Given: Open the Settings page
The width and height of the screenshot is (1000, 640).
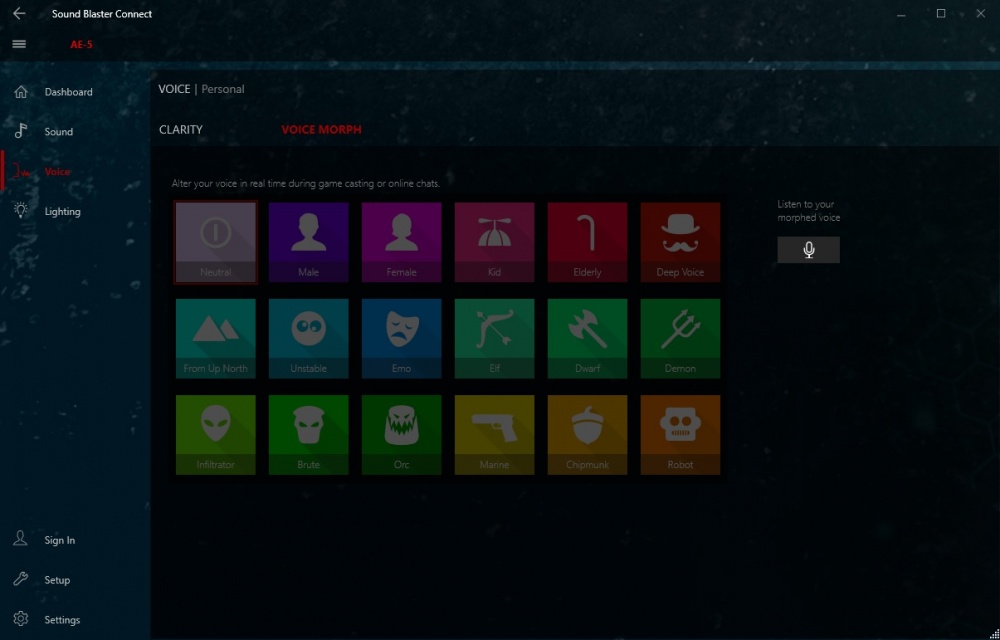Looking at the screenshot, I should 75,620.
